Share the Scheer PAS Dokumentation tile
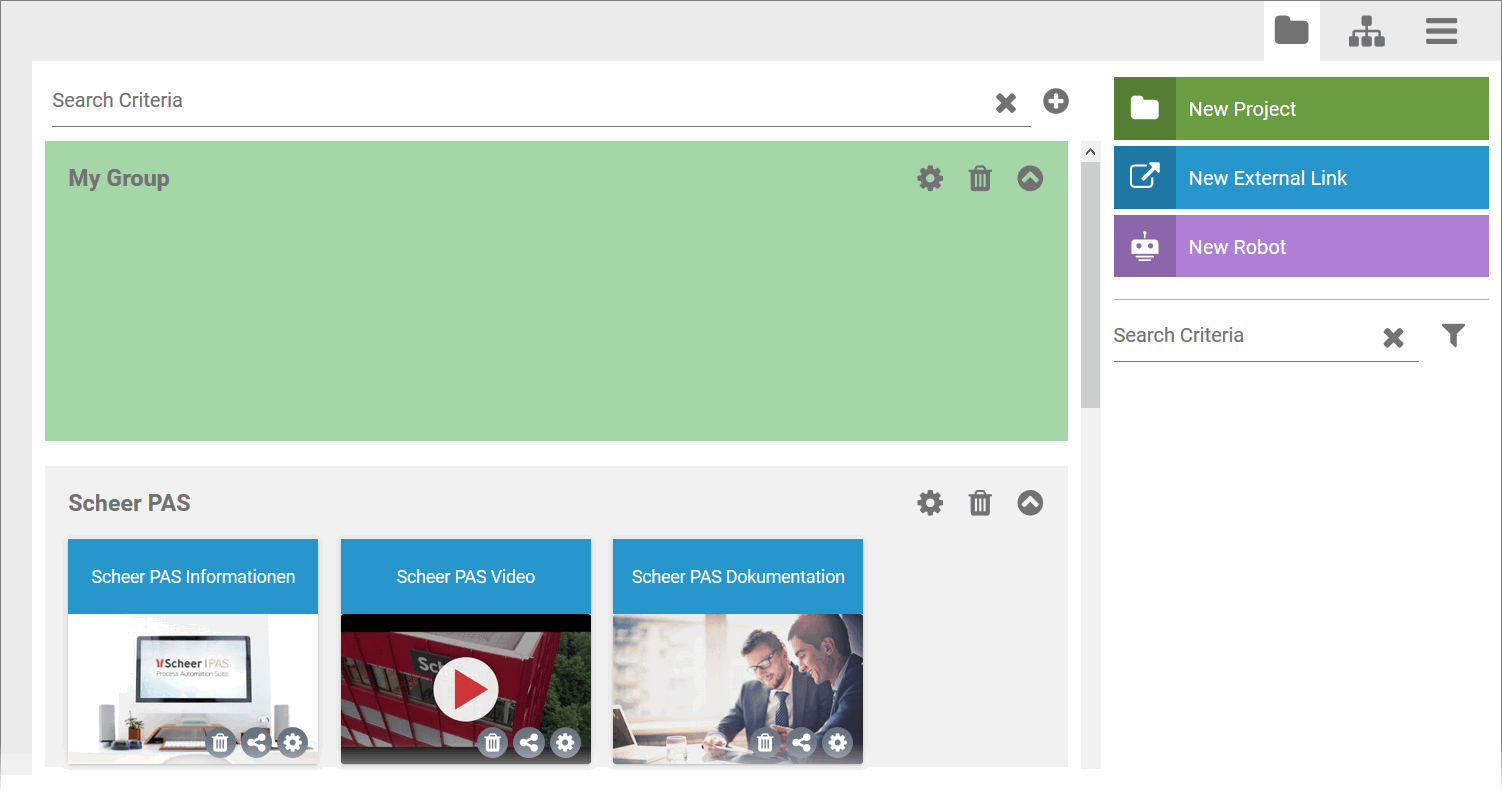The height and width of the screenshot is (795, 1502). [x=801, y=743]
